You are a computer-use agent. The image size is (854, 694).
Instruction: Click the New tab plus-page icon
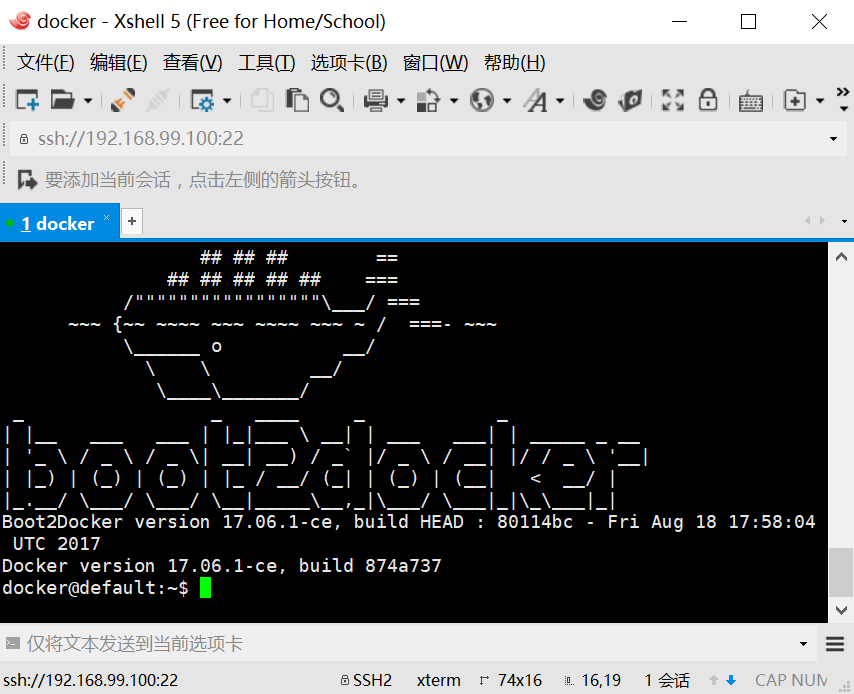coord(795,100)
